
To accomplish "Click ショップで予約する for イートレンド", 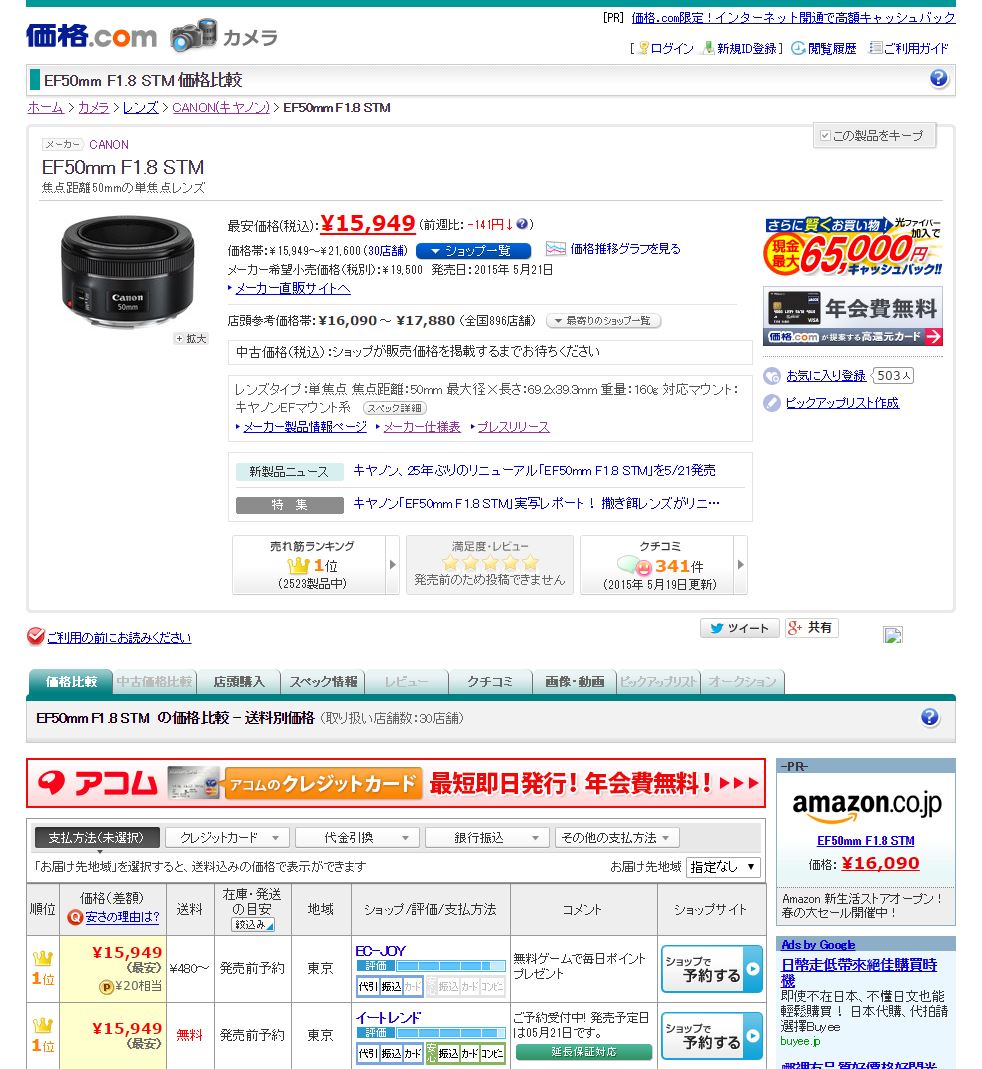I will 712,1036.
